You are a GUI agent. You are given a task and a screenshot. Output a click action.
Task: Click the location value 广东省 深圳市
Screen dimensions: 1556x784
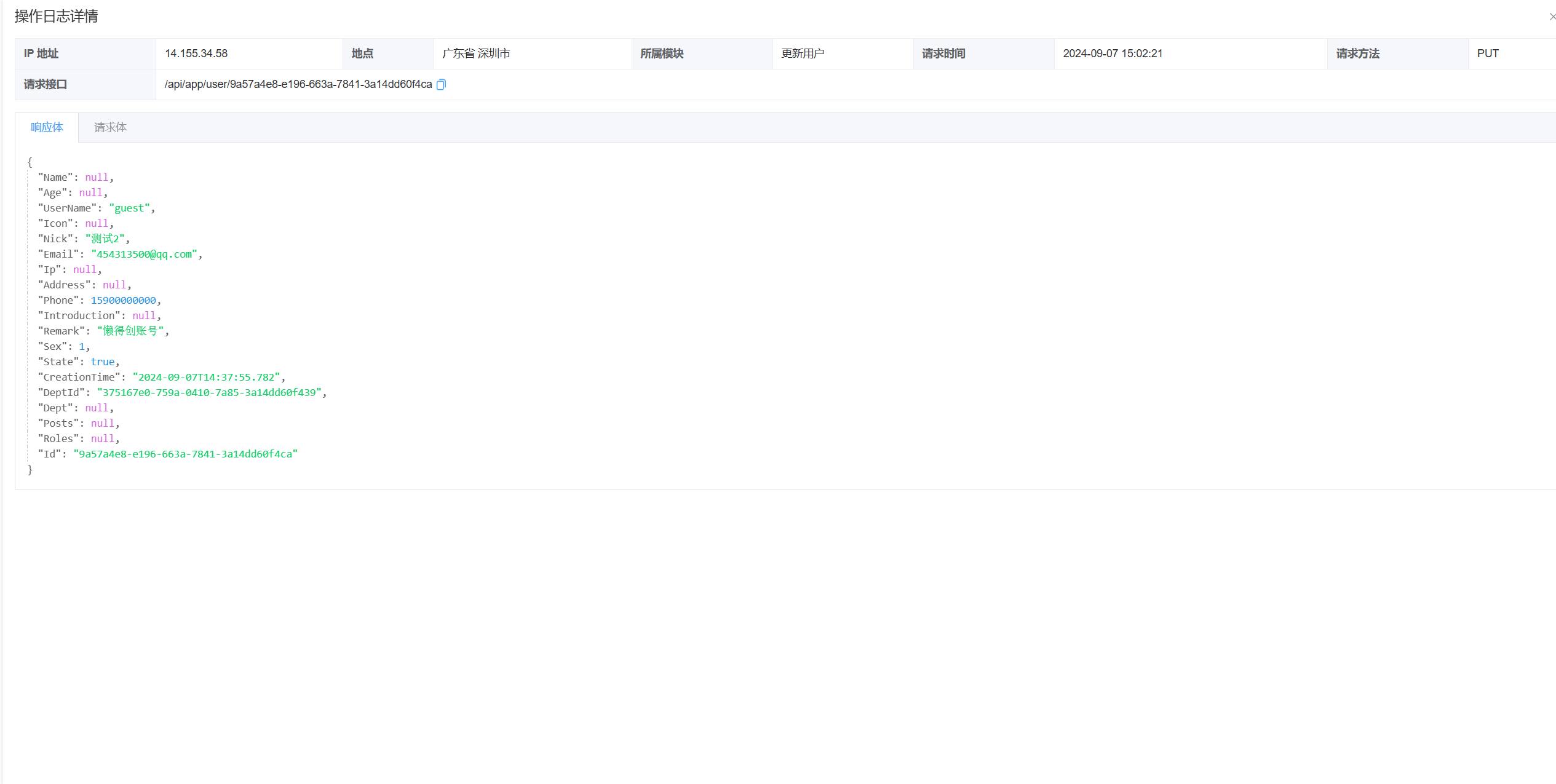click(476, 53)
